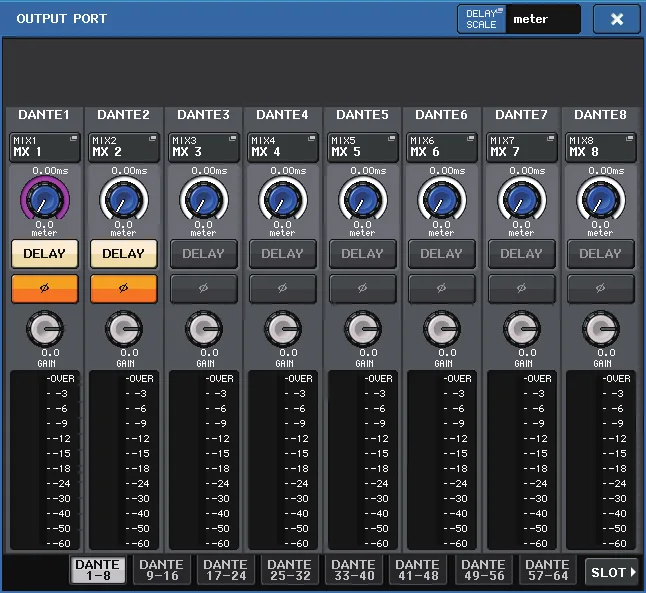Open MIX5 MX 5 patch selector
The width and height of the screenshot is (646, 593).
pos(363,147)
